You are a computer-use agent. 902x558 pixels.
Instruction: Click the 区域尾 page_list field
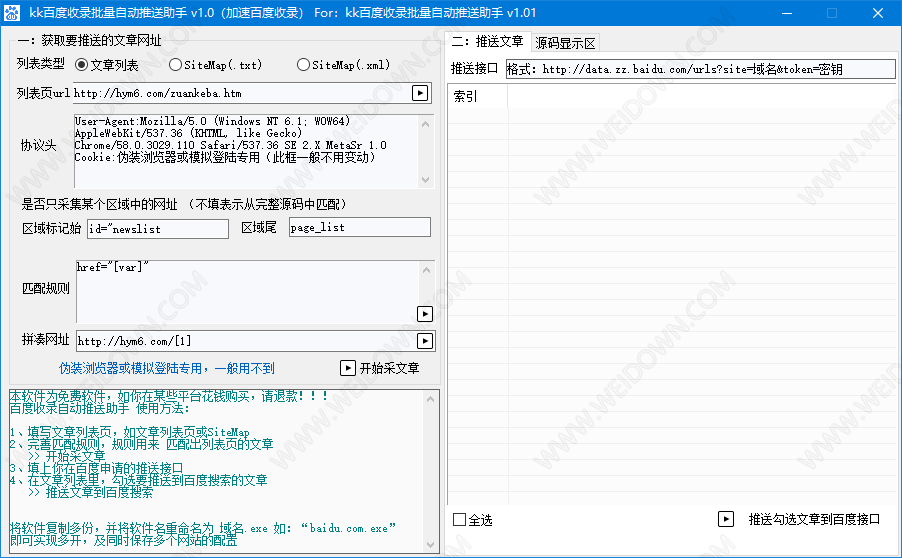(x=360, y=227)
